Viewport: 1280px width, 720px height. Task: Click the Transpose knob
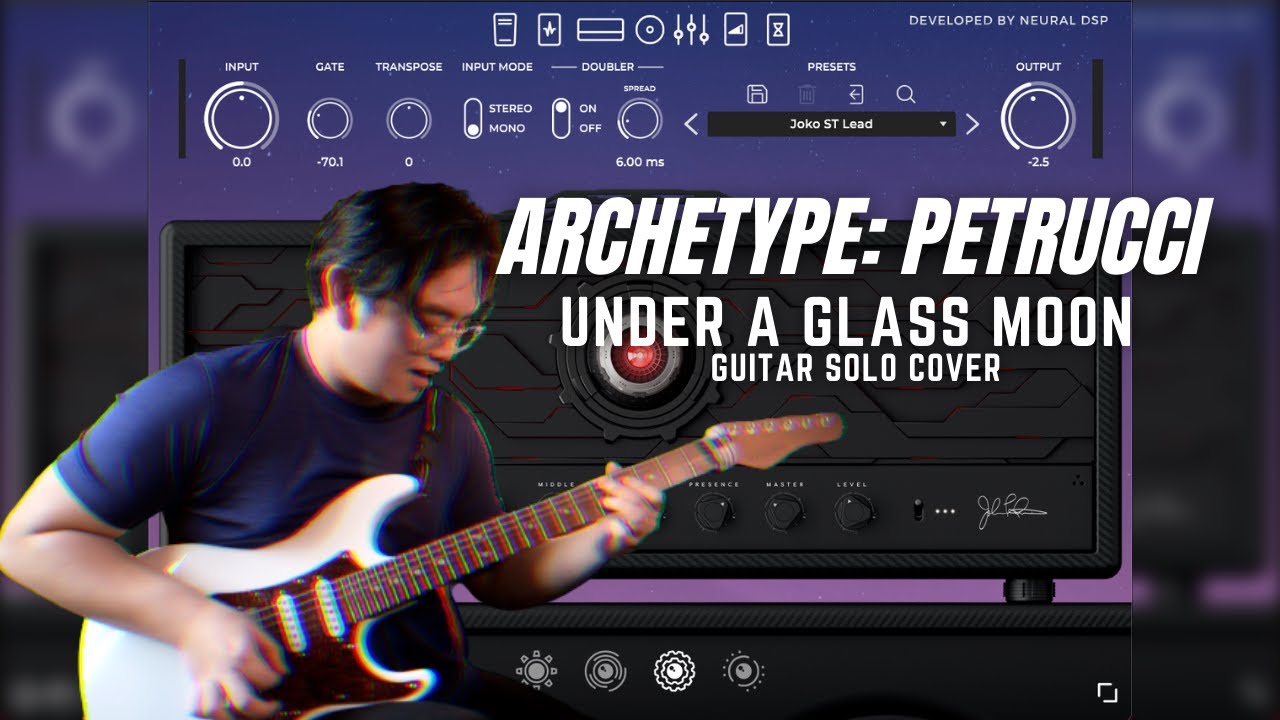pyautogui.click(x=409, y=121)
